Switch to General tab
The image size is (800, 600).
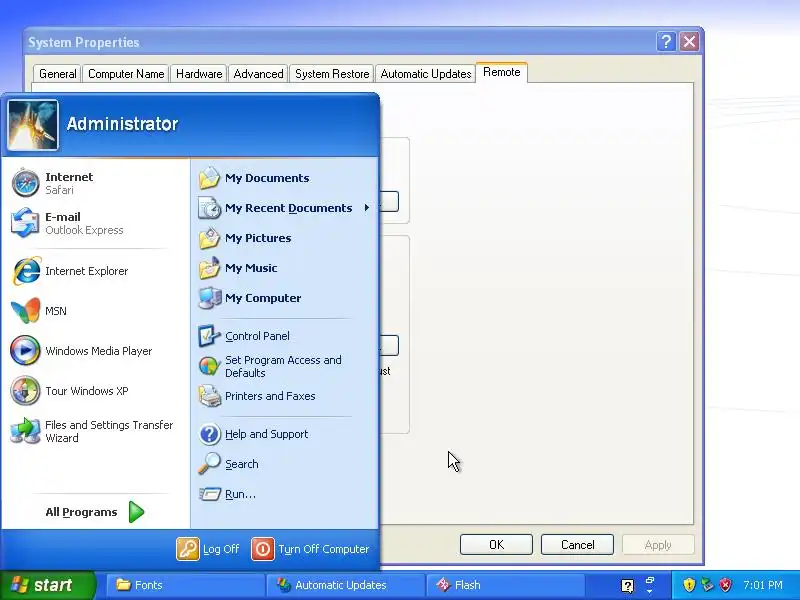[58, 74]
